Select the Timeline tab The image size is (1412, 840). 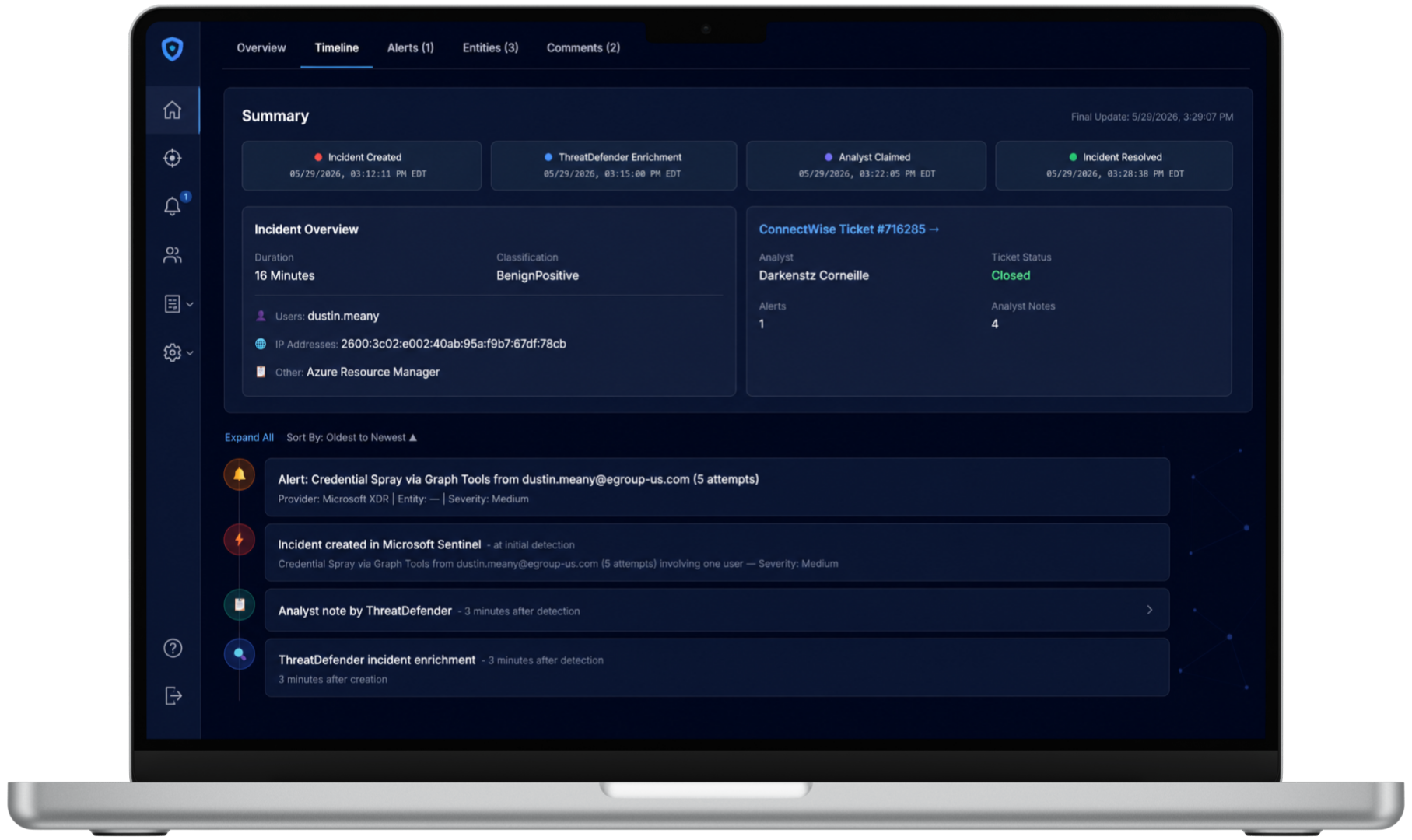coord(336,47)
